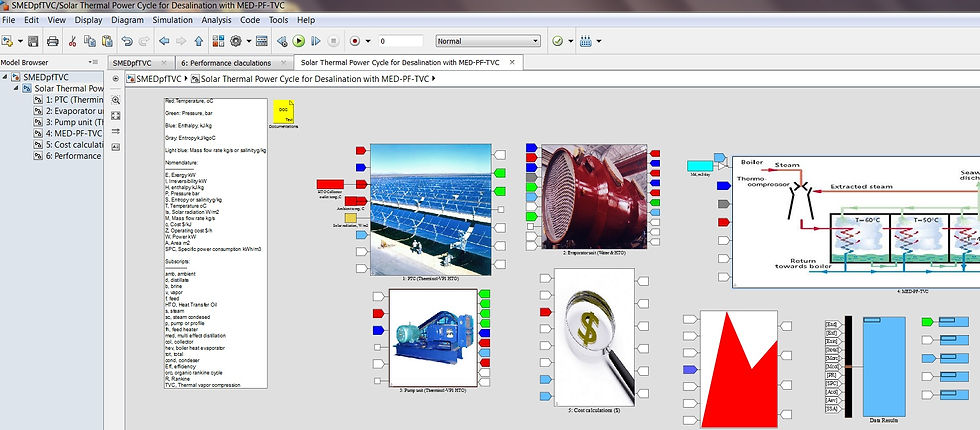Open the Simulation menu

[172, 20]
